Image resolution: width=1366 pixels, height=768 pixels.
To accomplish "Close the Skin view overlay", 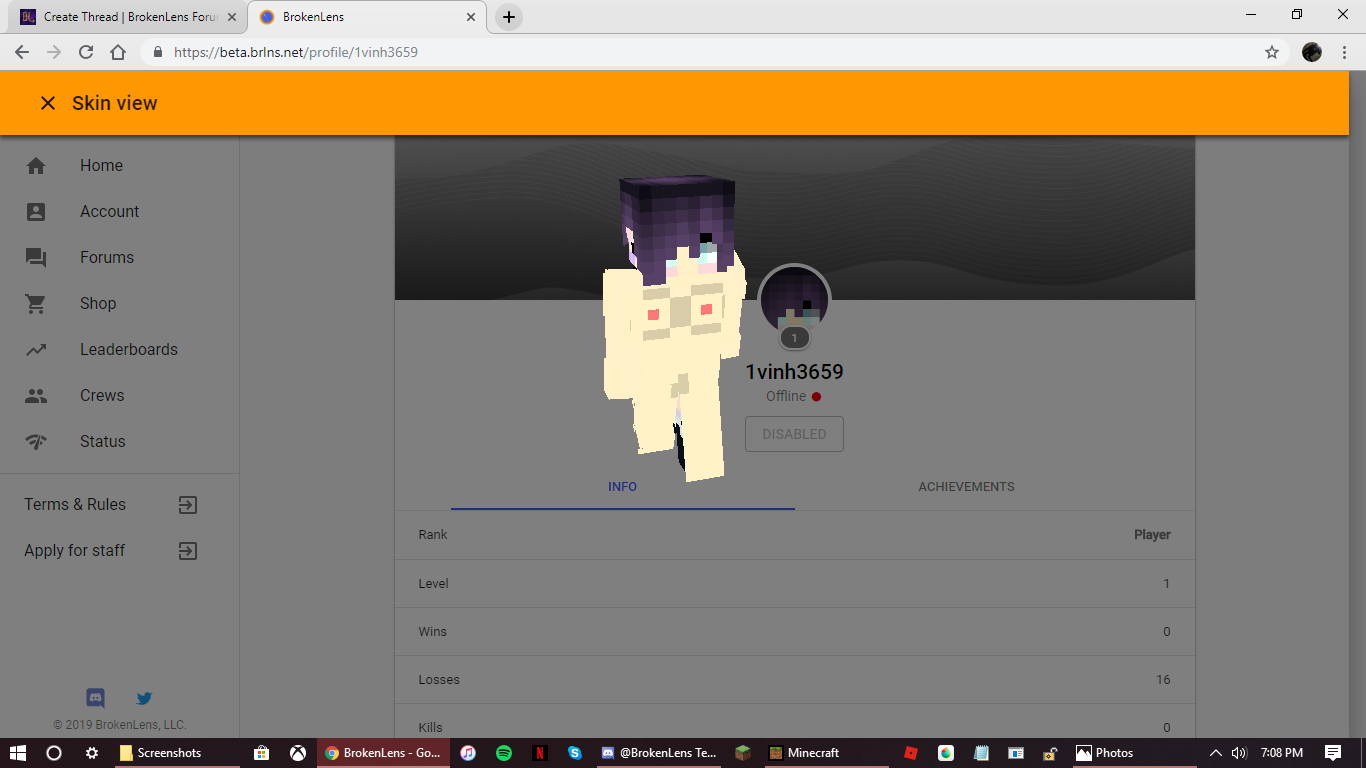I will point(47,103).
